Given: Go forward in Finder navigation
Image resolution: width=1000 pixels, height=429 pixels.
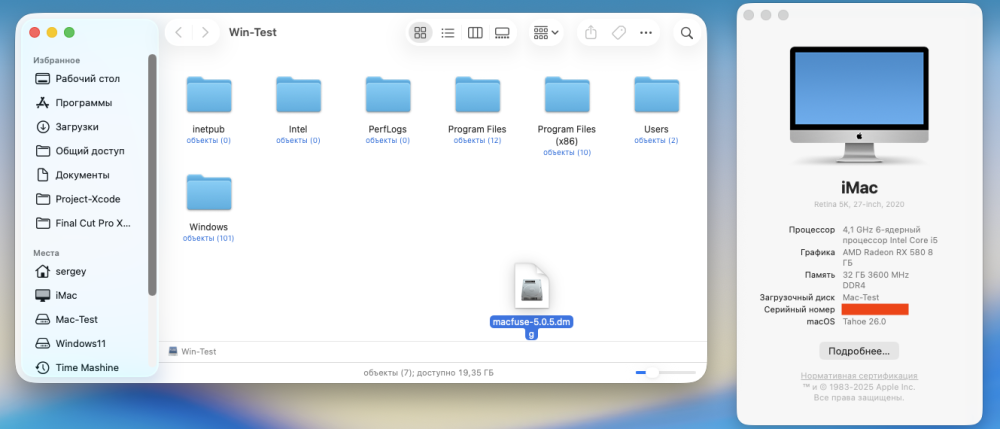Looking at the screenshot, I should [x=205, y=33].
